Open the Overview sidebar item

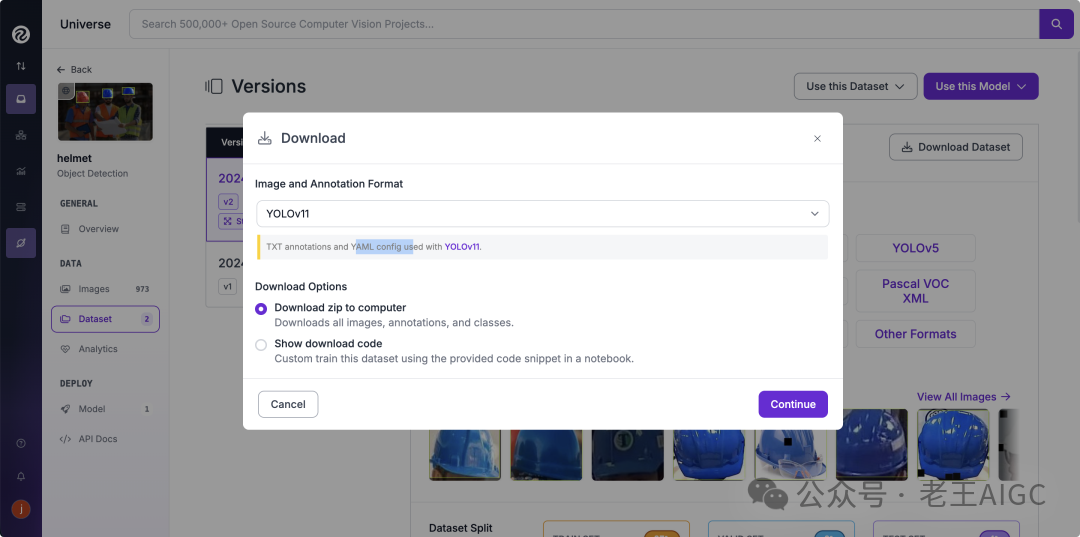(105, 229)
